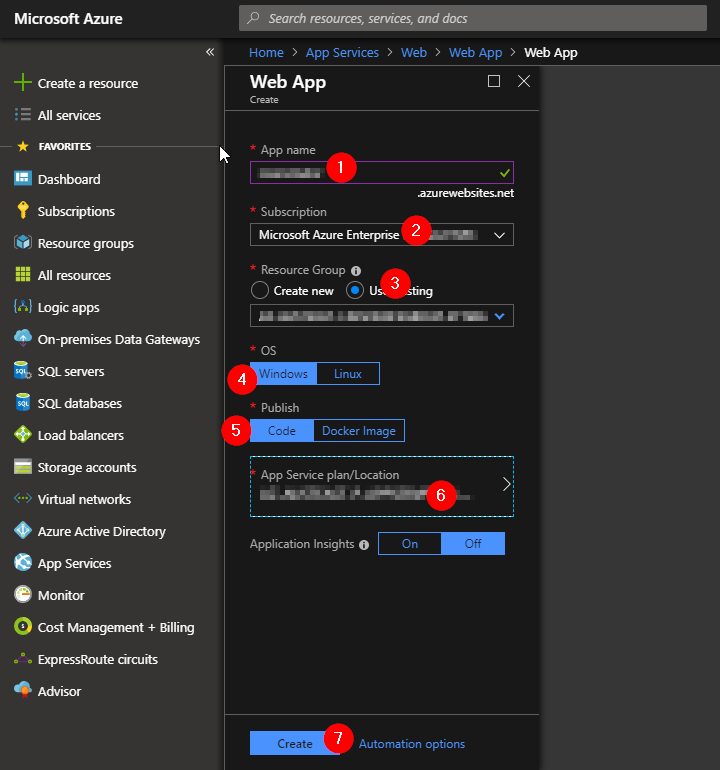The width and height of the screenshot is (720, 770).
Task: Turn Application Insights On
Action: pos(410,544)
